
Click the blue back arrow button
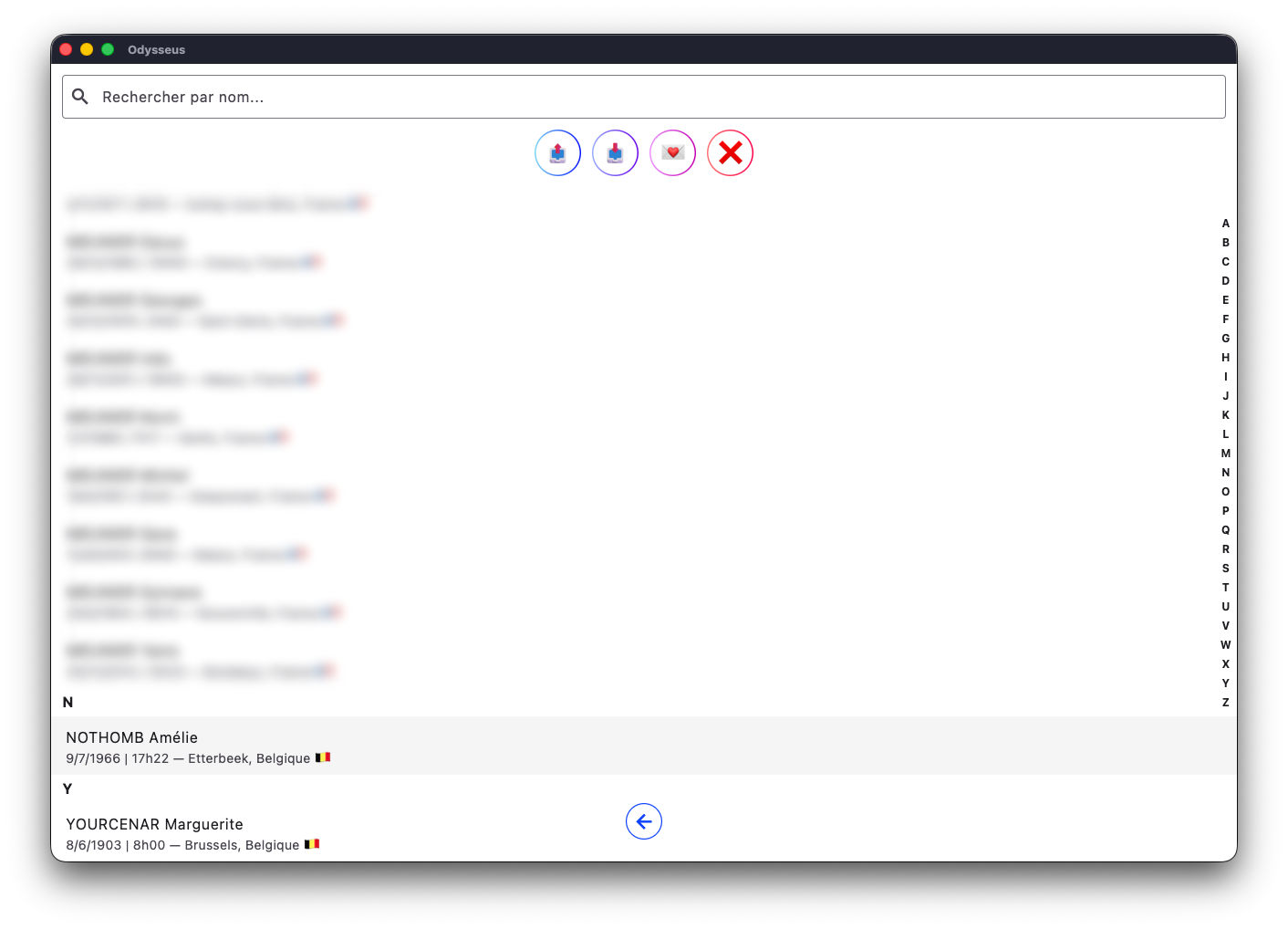[x=644, y=821]
